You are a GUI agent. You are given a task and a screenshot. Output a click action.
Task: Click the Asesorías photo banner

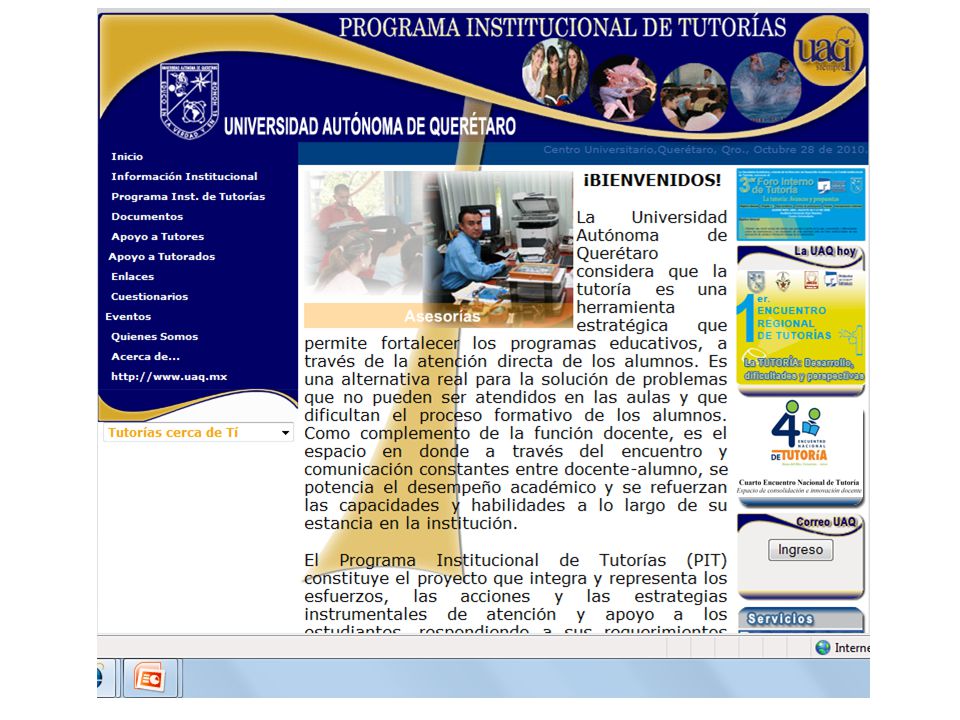[438, 249]
